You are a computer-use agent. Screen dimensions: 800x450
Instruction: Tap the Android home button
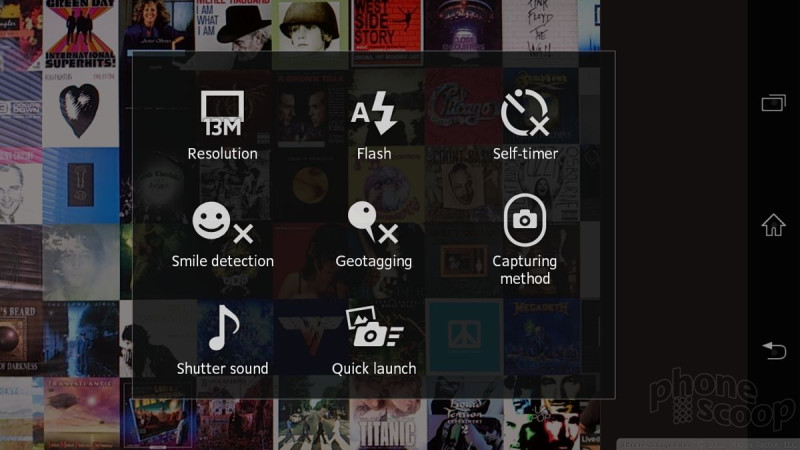pyautogui.click(x=773, y=225)
